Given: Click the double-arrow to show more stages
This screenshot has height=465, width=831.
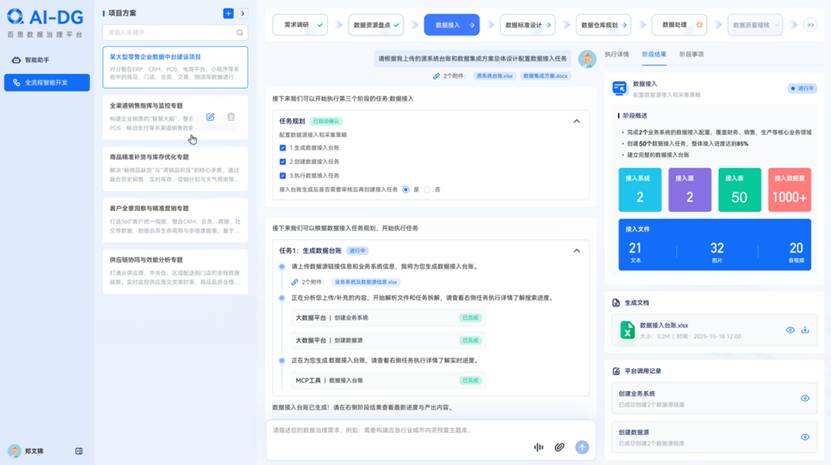Looking at the screenshot, I should click(x=810, y=25).
